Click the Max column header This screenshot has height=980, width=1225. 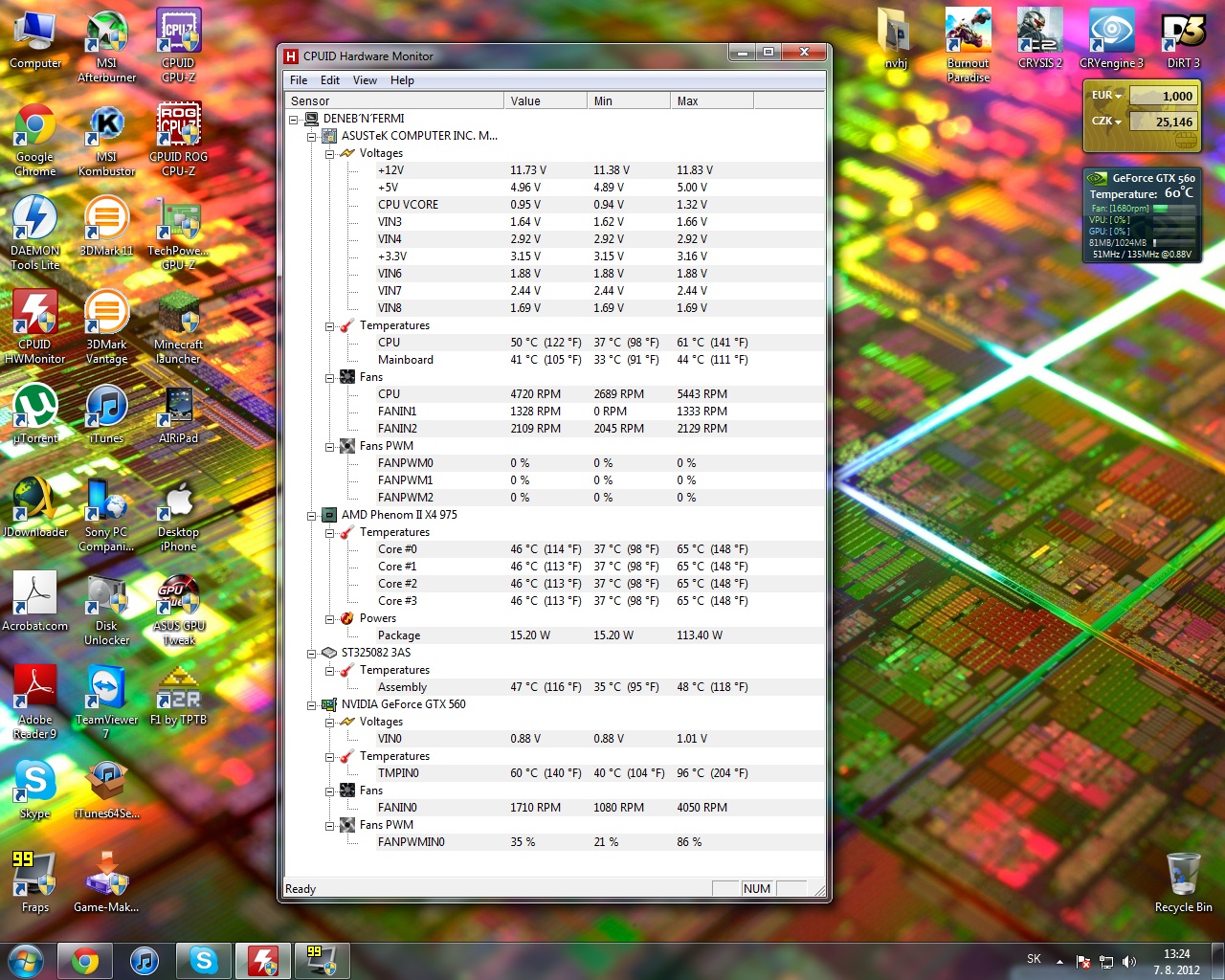[x=712, y=100]
